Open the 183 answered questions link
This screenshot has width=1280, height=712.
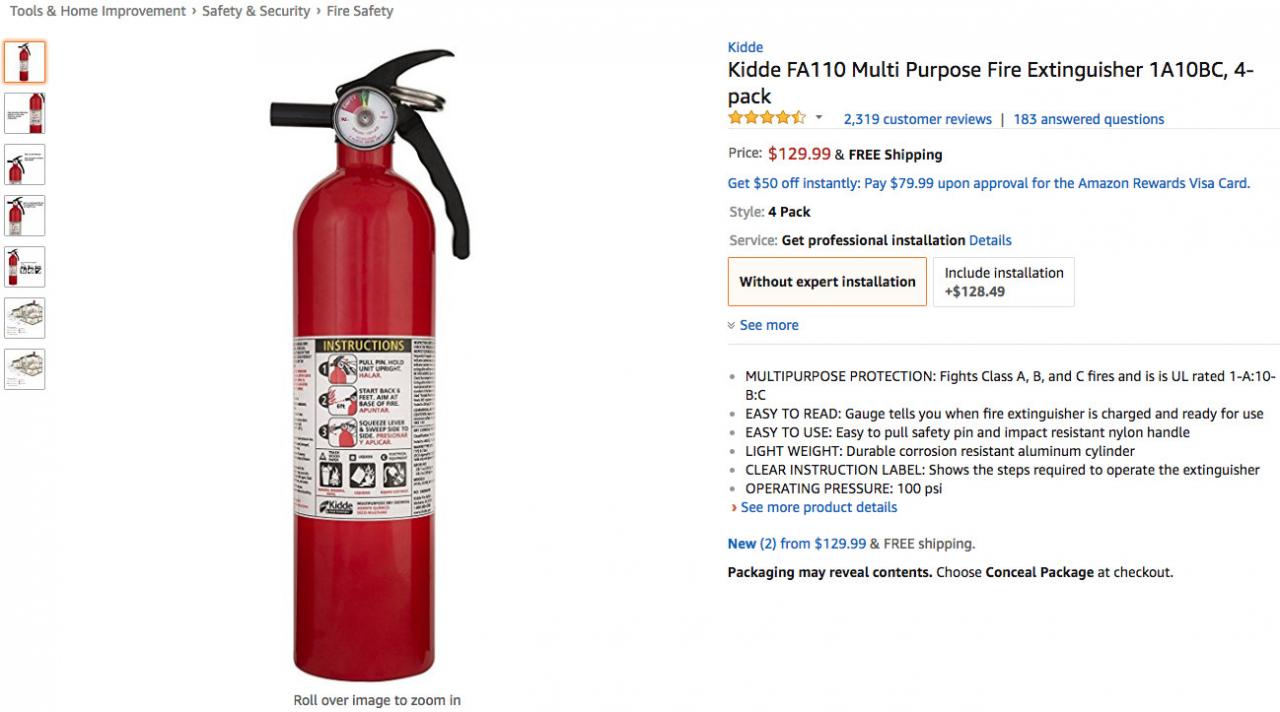click(1088, 119)
